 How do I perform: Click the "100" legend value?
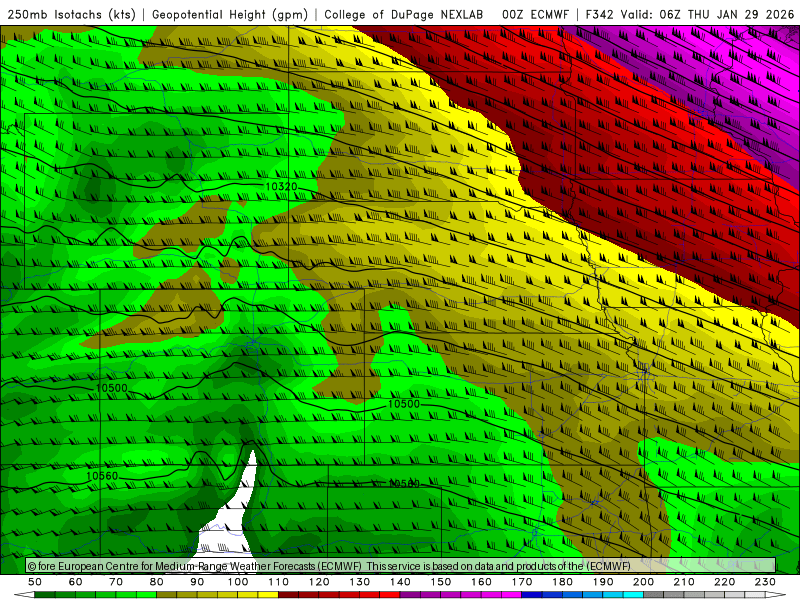(x=238, y=582)
